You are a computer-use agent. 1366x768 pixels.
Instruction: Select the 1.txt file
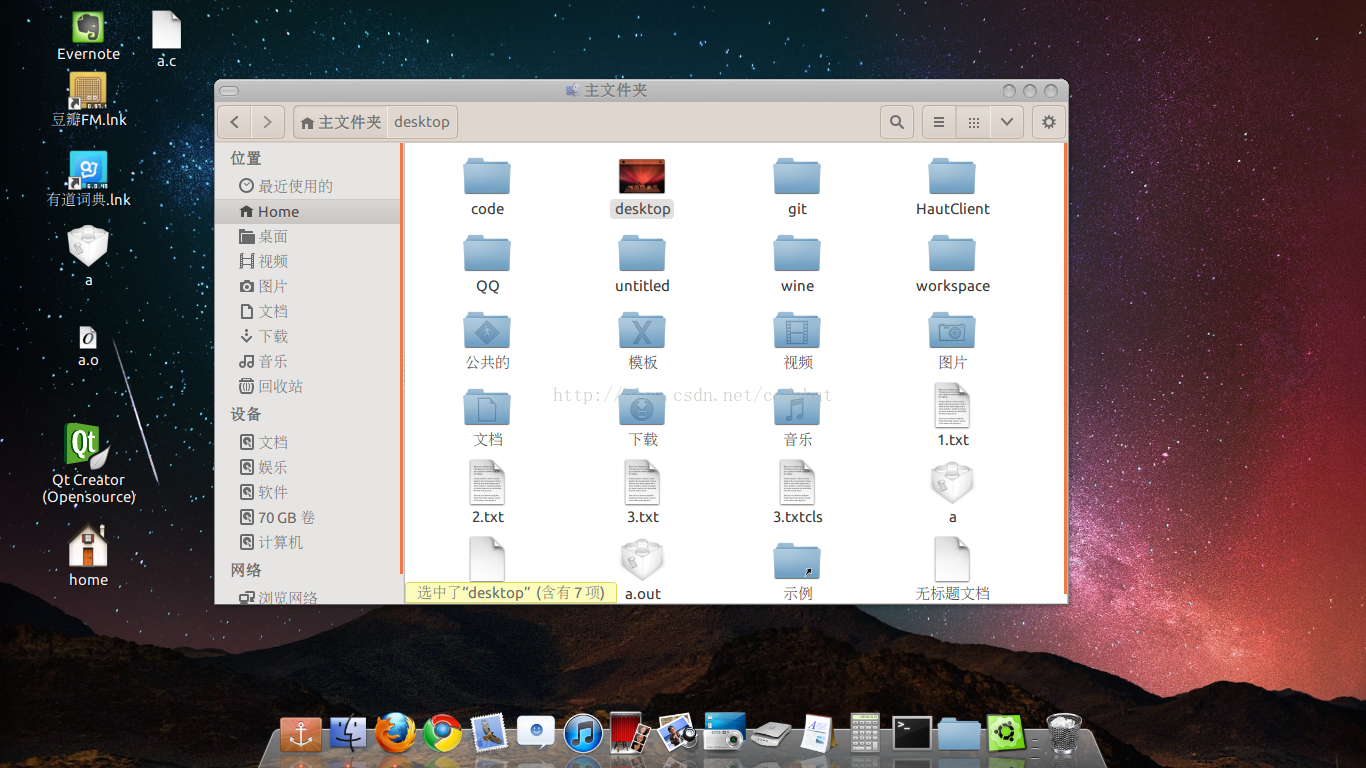point(952,407)
